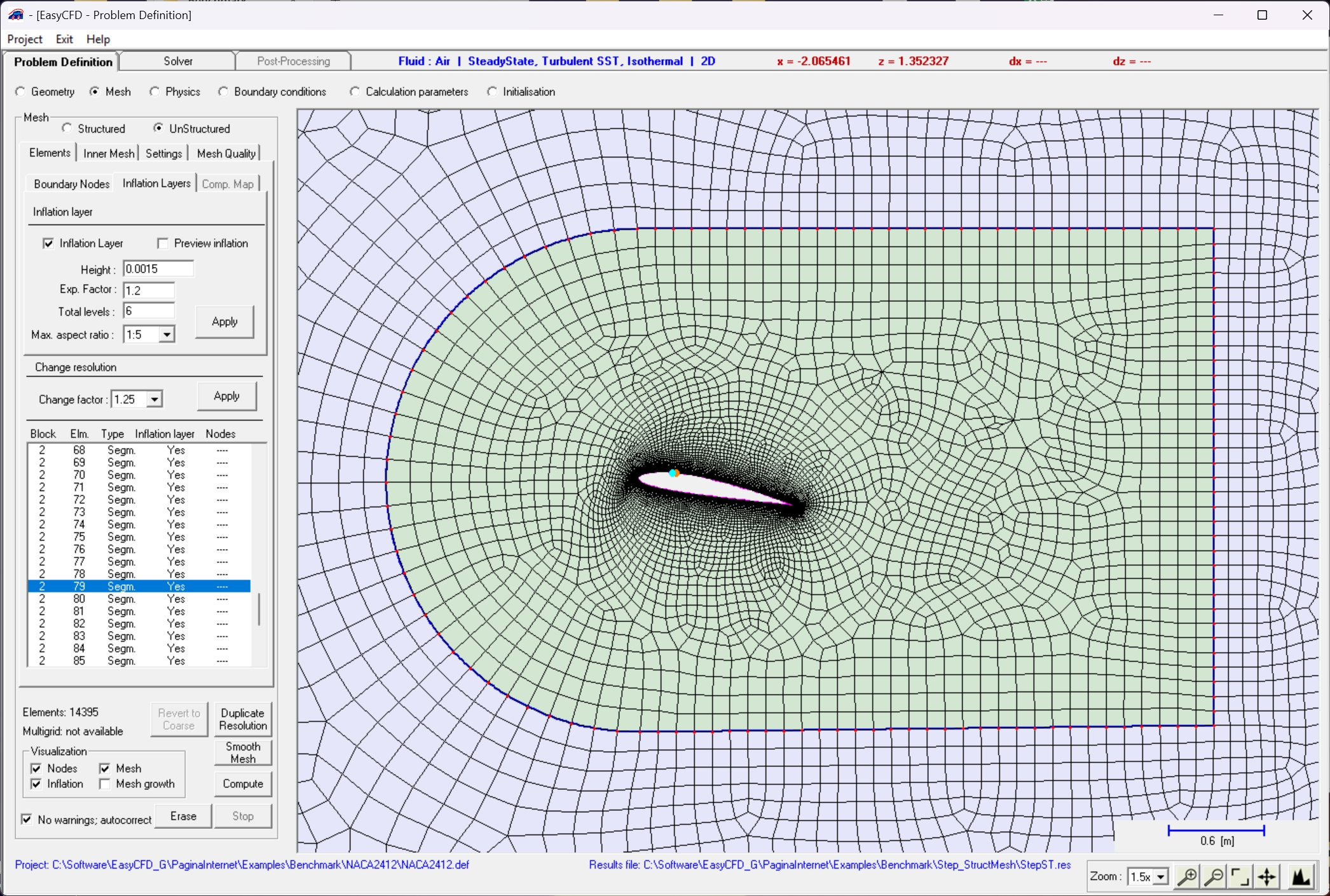Click the zoom in magnifier icon

(1187, 877)
